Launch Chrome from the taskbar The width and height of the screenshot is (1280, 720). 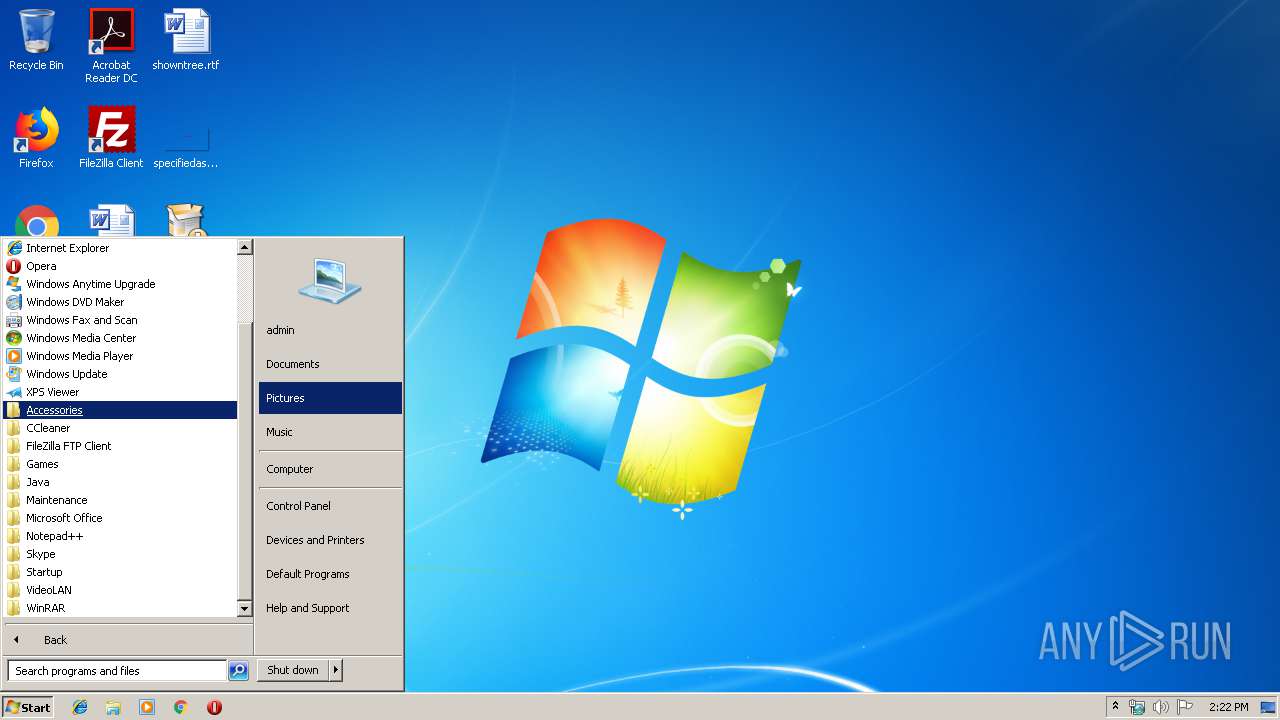[181, 707]
